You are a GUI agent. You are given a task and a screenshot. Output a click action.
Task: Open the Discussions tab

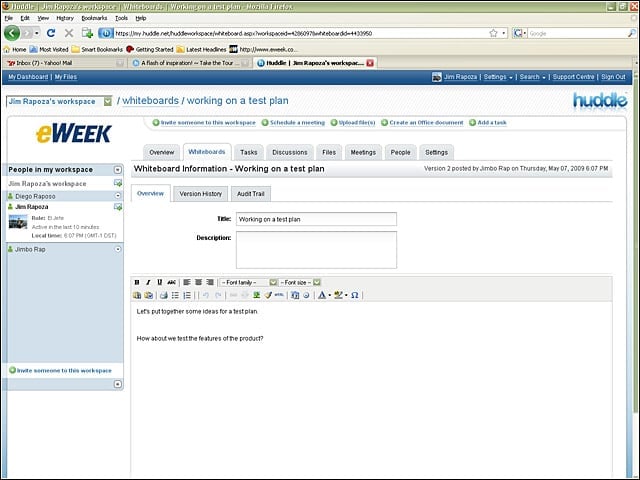point(290,152)
